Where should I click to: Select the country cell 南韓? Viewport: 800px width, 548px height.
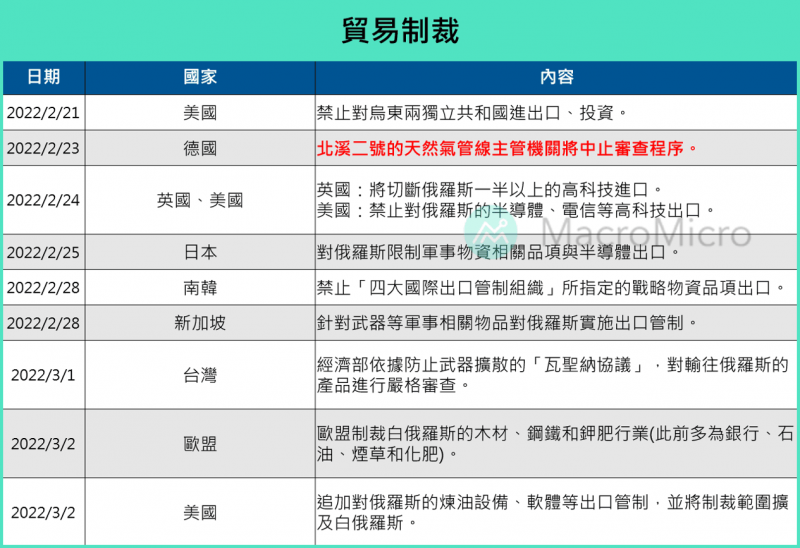200,288
